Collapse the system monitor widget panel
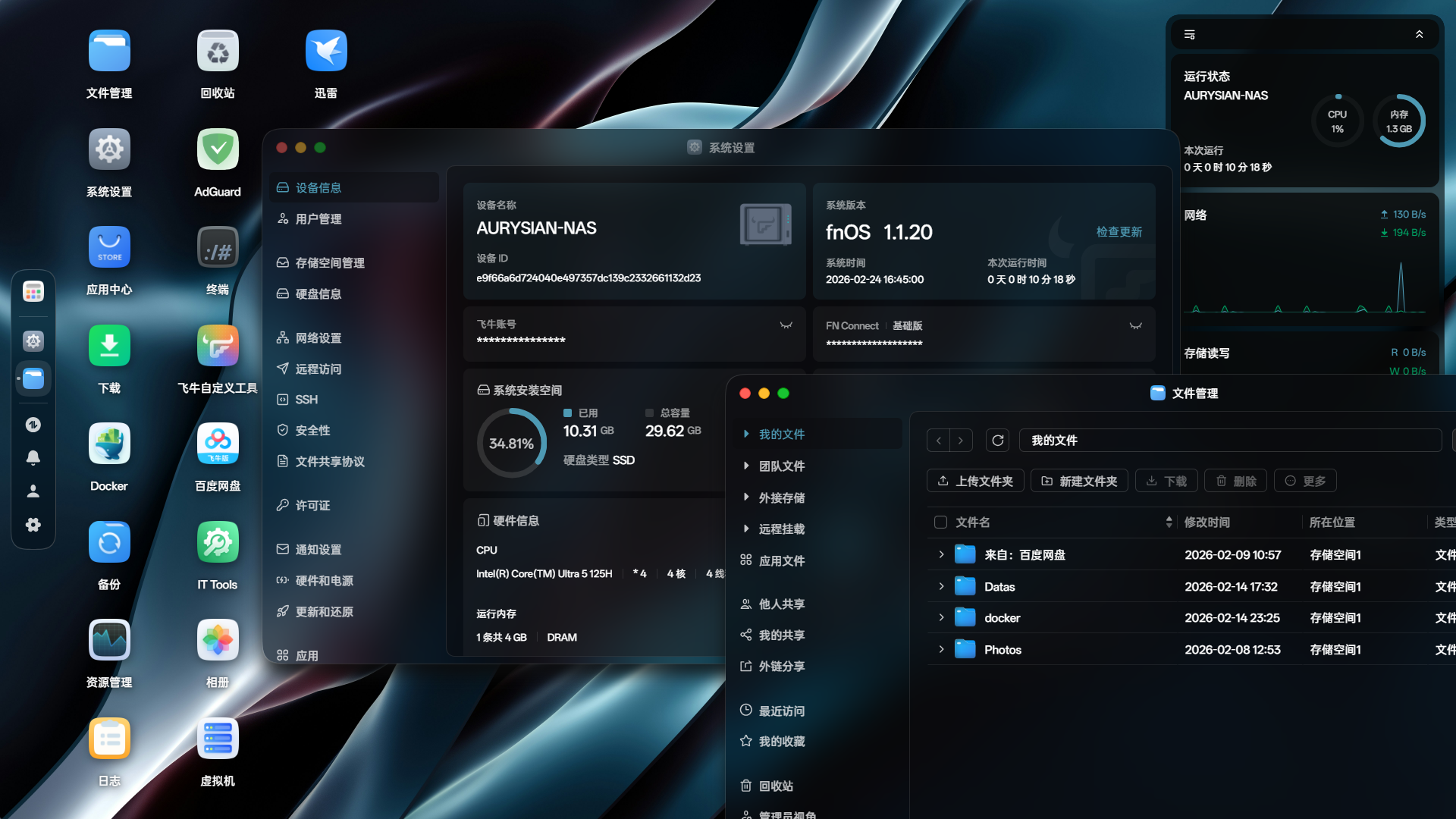The image size is (1456, 819). (1420, 34)
